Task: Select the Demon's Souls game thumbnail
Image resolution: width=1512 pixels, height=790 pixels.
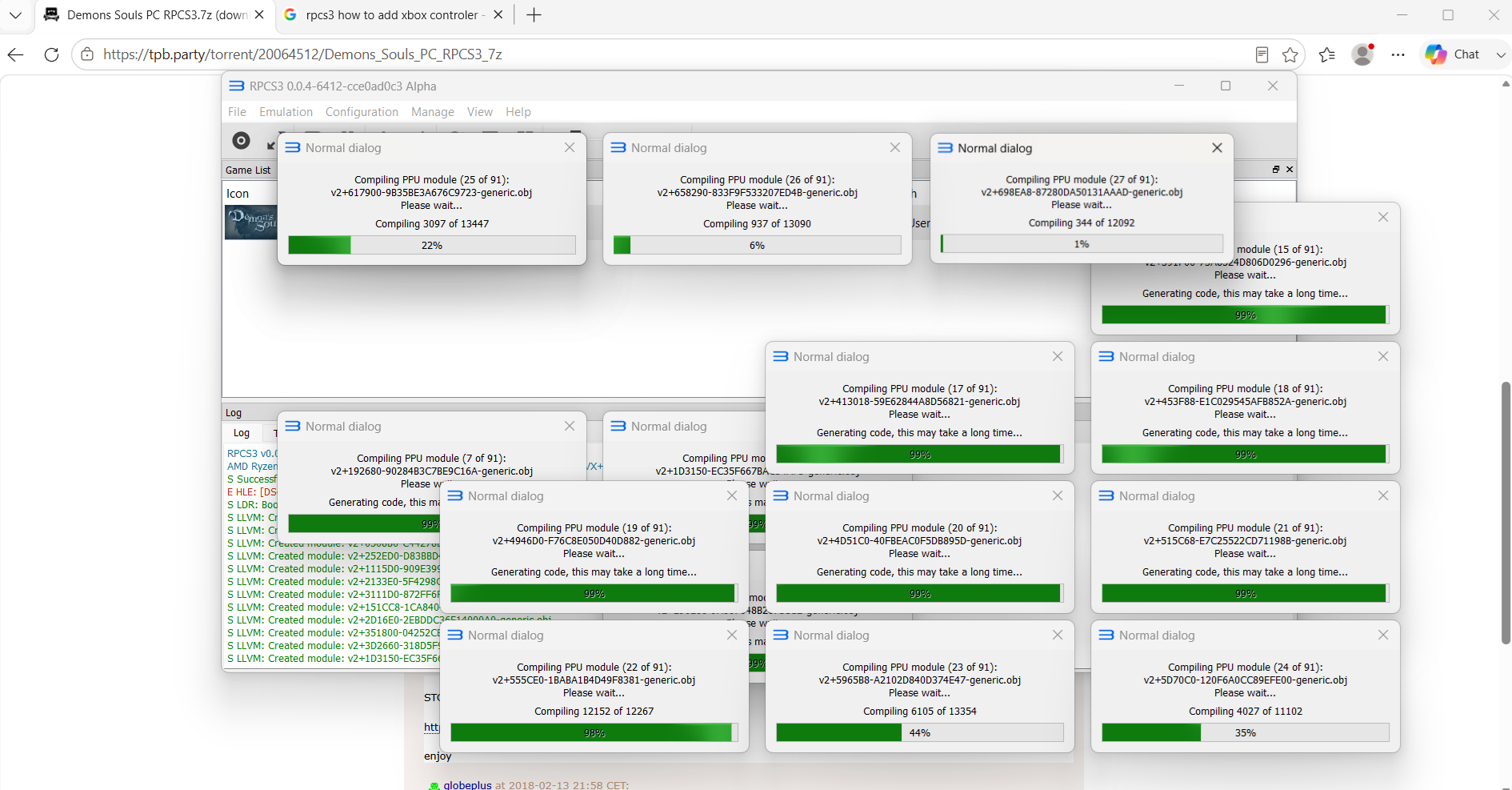Action: point(251,223)
